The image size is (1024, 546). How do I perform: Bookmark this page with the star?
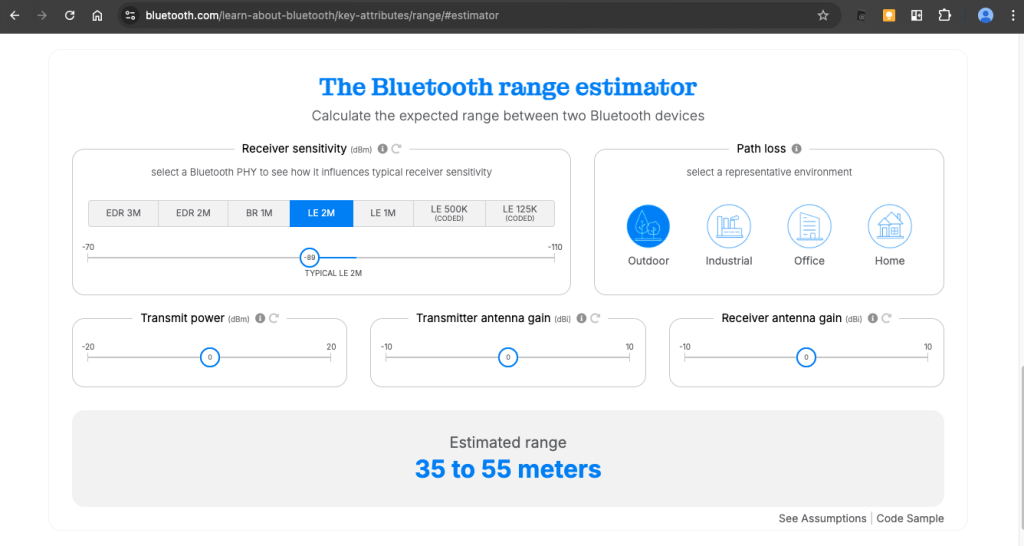click(x=823, y=15)
